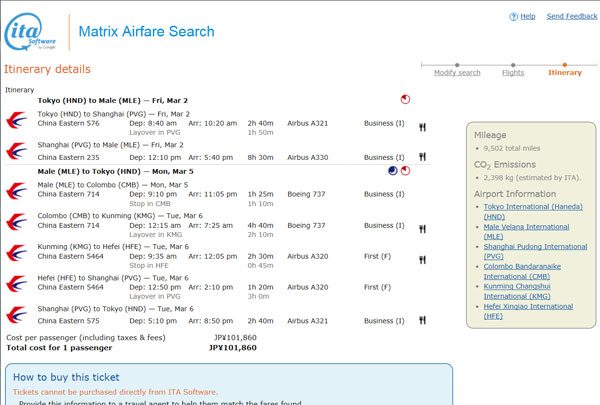Click China Eastern 235 flight number

click(68, 157)
